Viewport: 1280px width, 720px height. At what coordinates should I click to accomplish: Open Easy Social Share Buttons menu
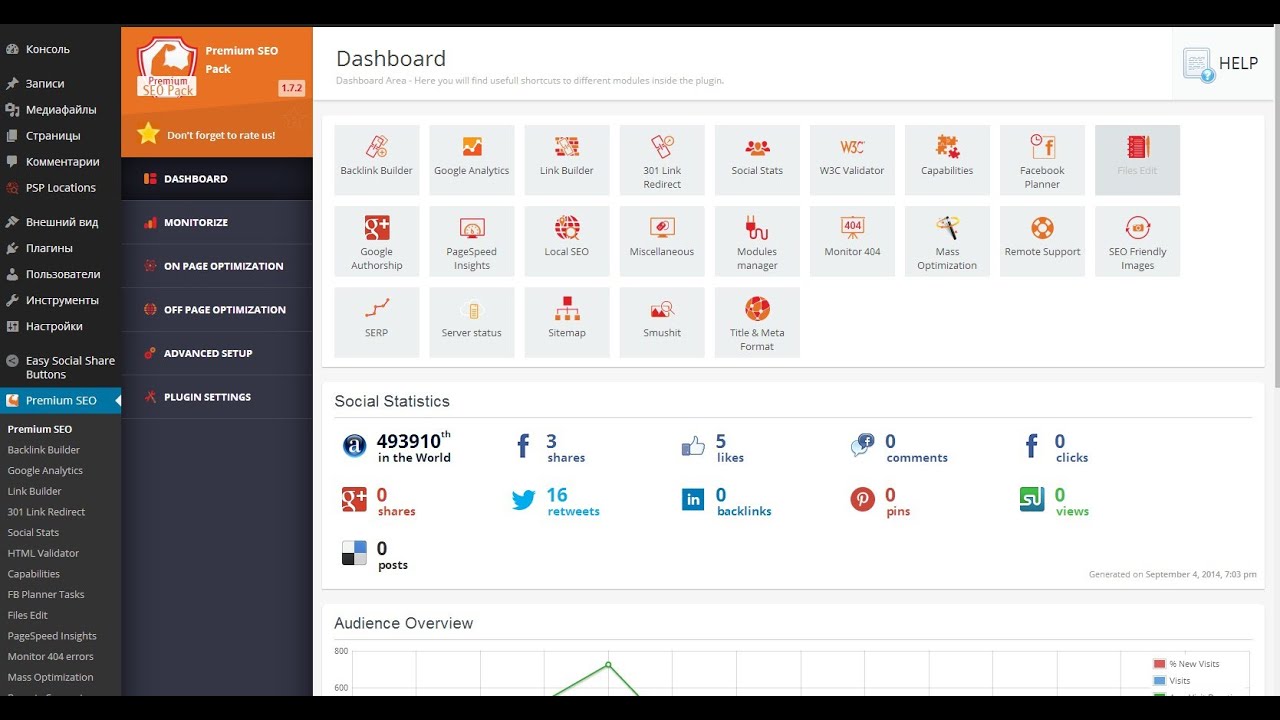[x=60, y=367]
